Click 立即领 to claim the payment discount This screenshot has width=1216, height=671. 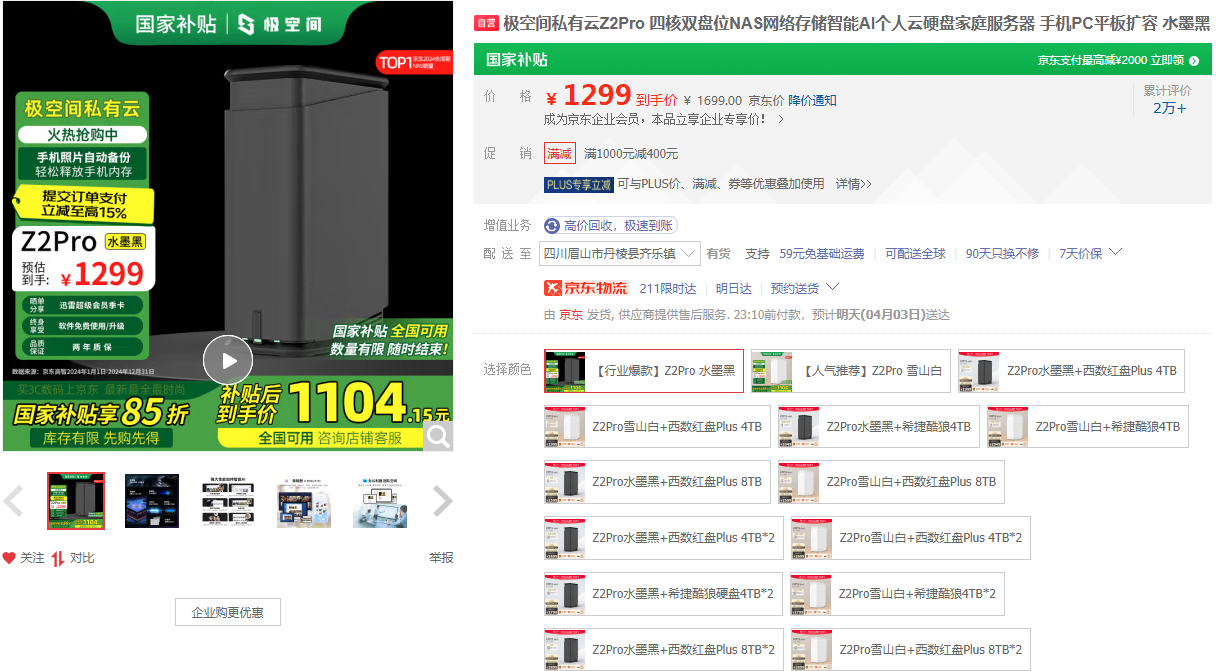pyautogui.click(x=1168, y=61)
